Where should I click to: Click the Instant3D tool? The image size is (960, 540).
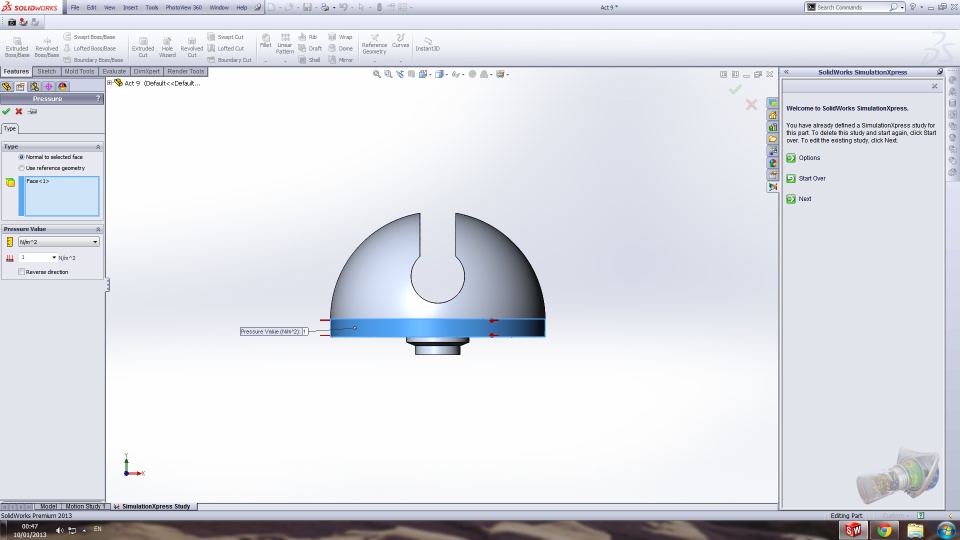click(427, 44)
